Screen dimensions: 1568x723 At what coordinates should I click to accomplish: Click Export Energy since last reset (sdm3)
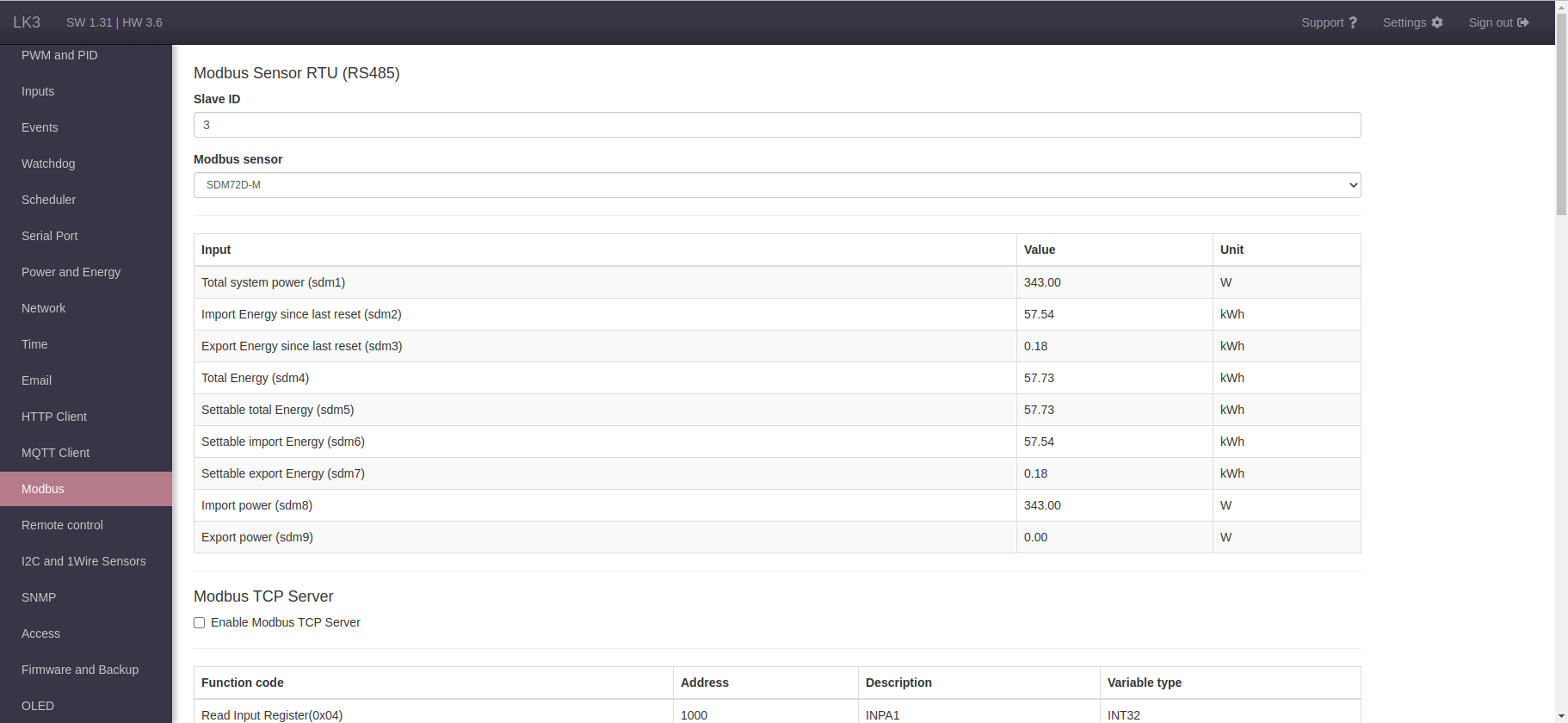tap(302, 346)
